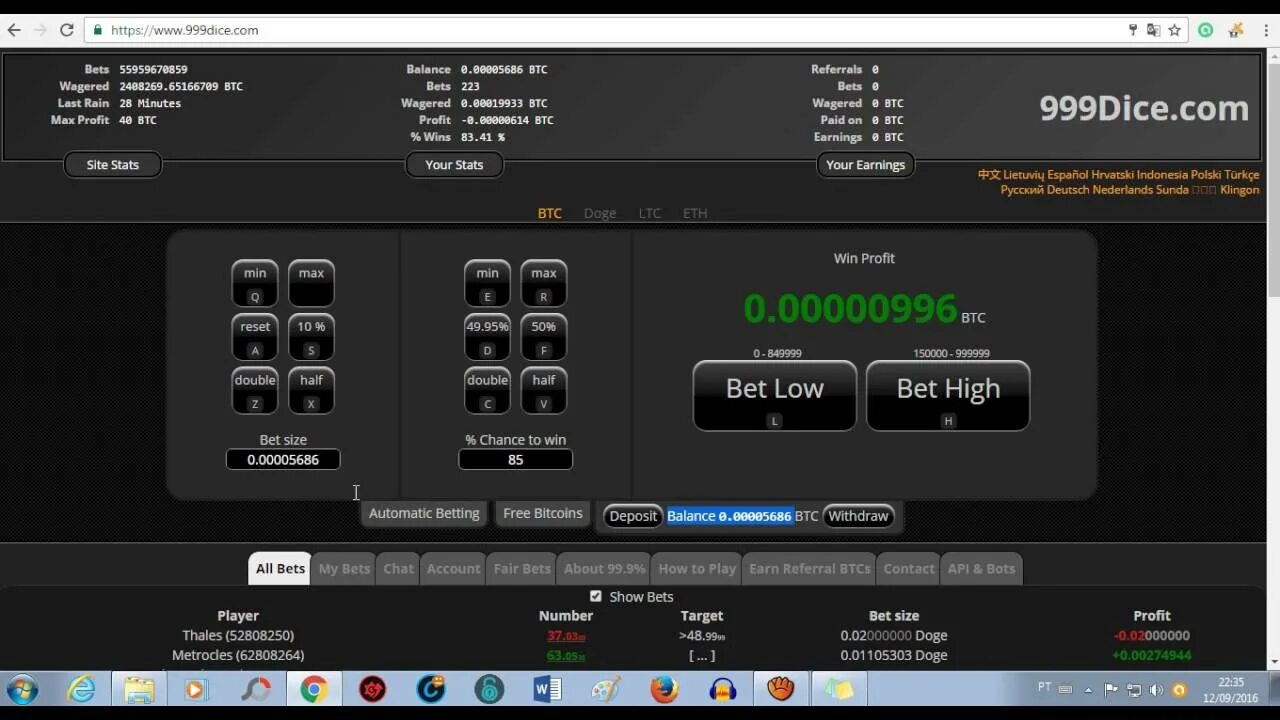The image size is (1280, 720).
Task: Switch currency to LTC
Action: click(x=650, y=213)
